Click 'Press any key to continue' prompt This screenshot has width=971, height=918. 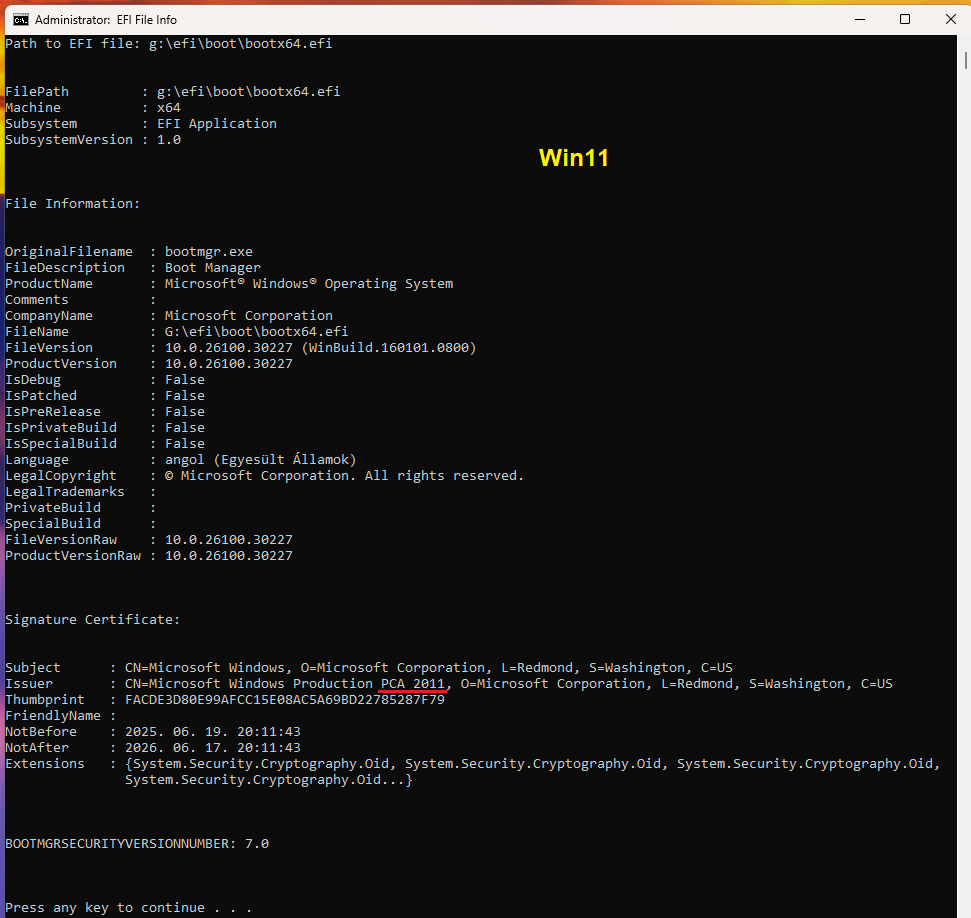point(128,908)
